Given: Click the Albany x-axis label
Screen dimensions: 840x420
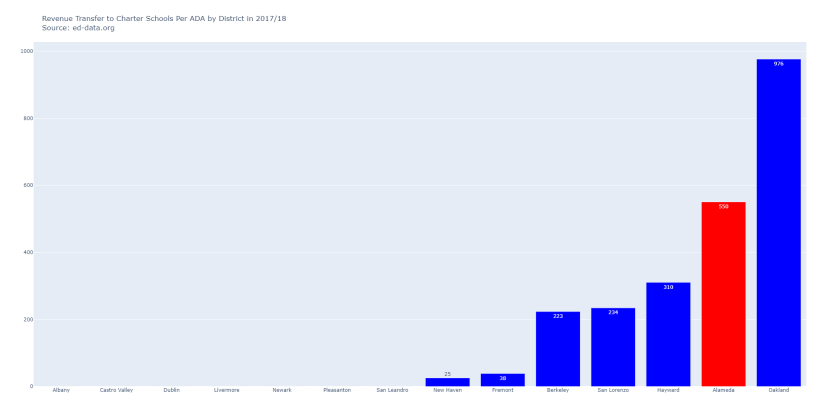Looking at the screenshot, I should tap(61, 390).
